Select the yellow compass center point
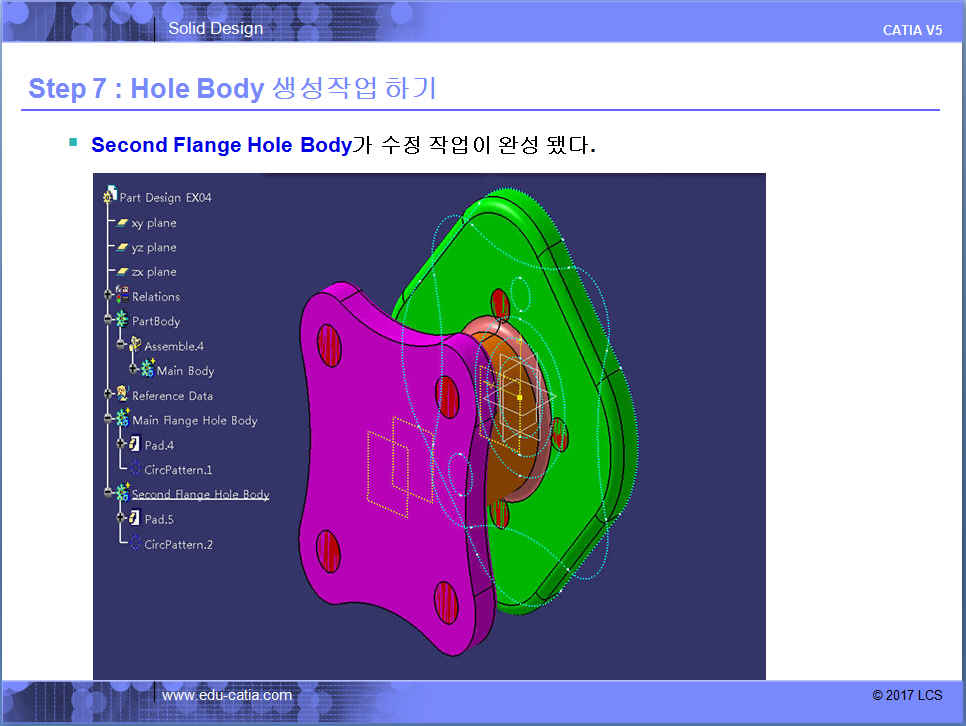Screen dimensions: 966x726 (x=520, y=397)
